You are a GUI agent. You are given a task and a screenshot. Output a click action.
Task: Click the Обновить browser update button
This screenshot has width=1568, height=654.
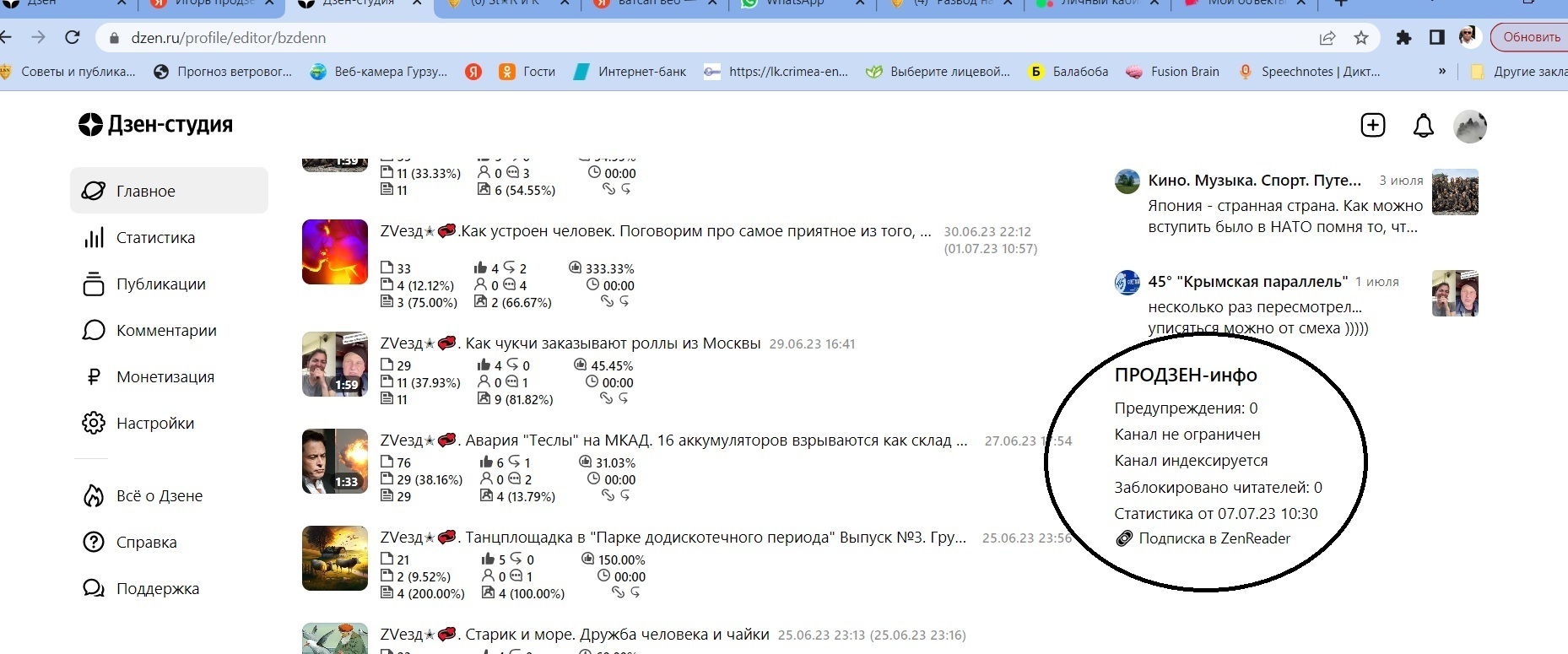coord(1531,37)
